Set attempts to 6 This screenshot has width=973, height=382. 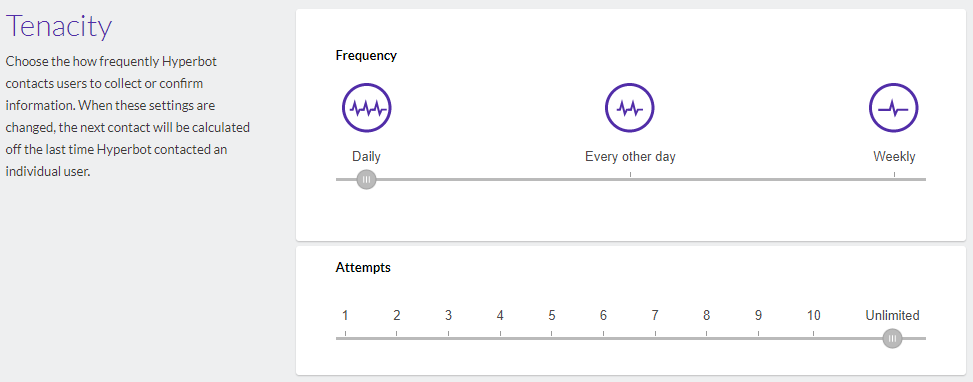pyautogui.click(x=603, y=315)
